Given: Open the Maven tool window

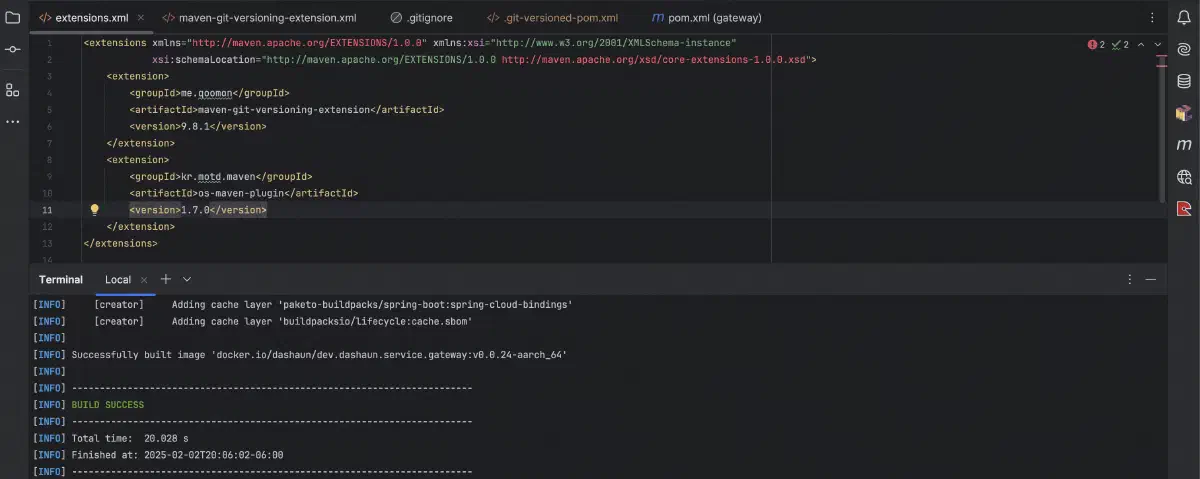Looking at the screenshot, I should (x=1184, y=145).
